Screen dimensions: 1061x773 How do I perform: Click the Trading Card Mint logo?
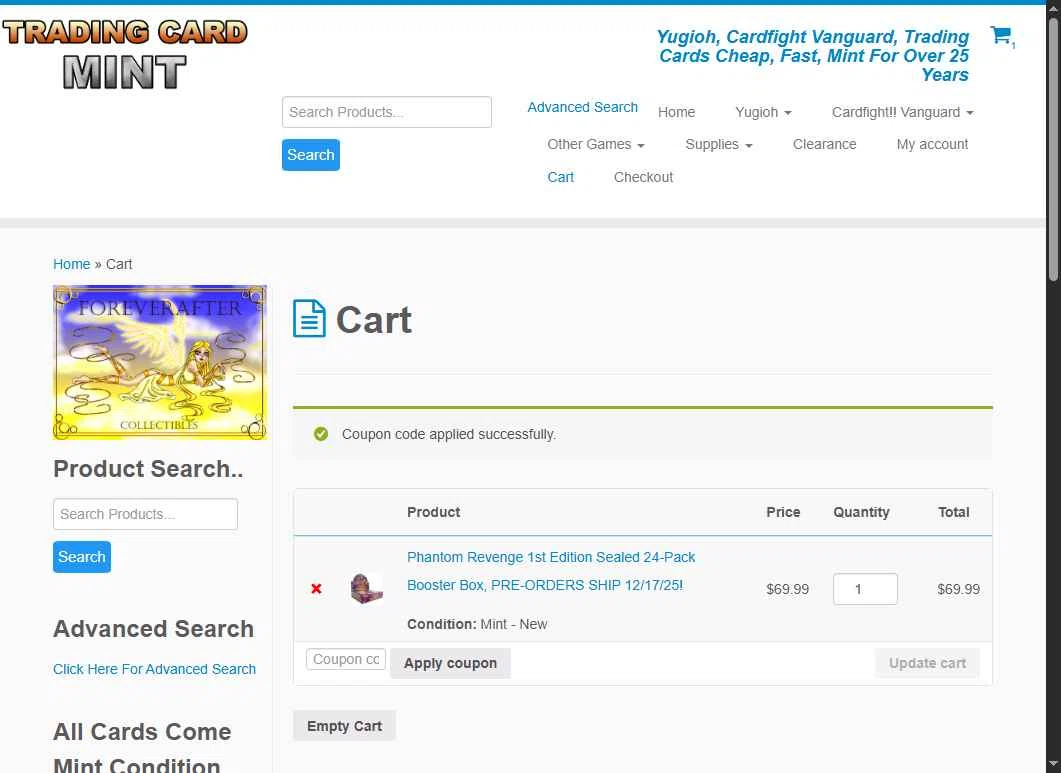tap(125, 54)
